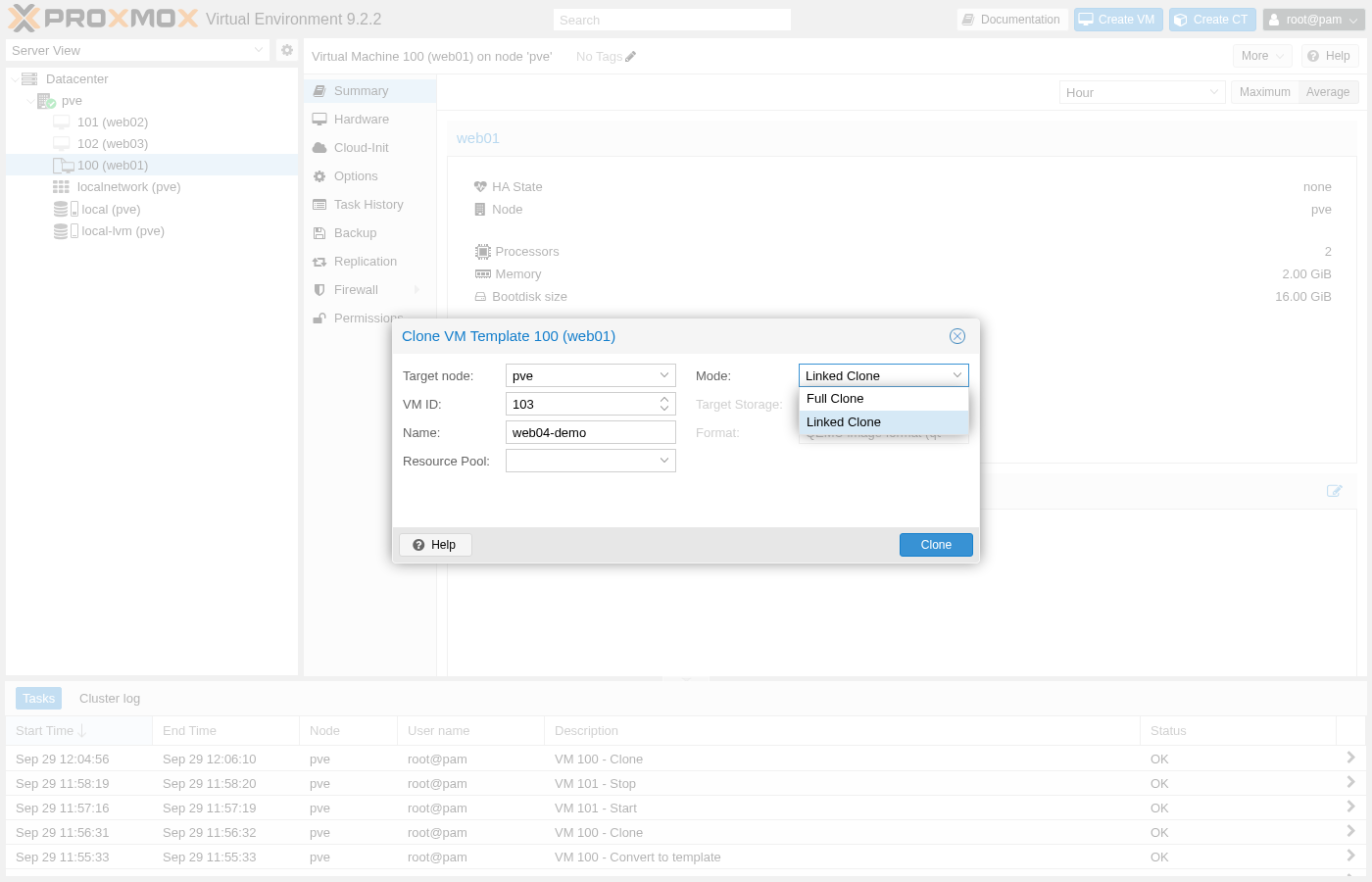Select the Average toggle button

[x=1328, y=92]
